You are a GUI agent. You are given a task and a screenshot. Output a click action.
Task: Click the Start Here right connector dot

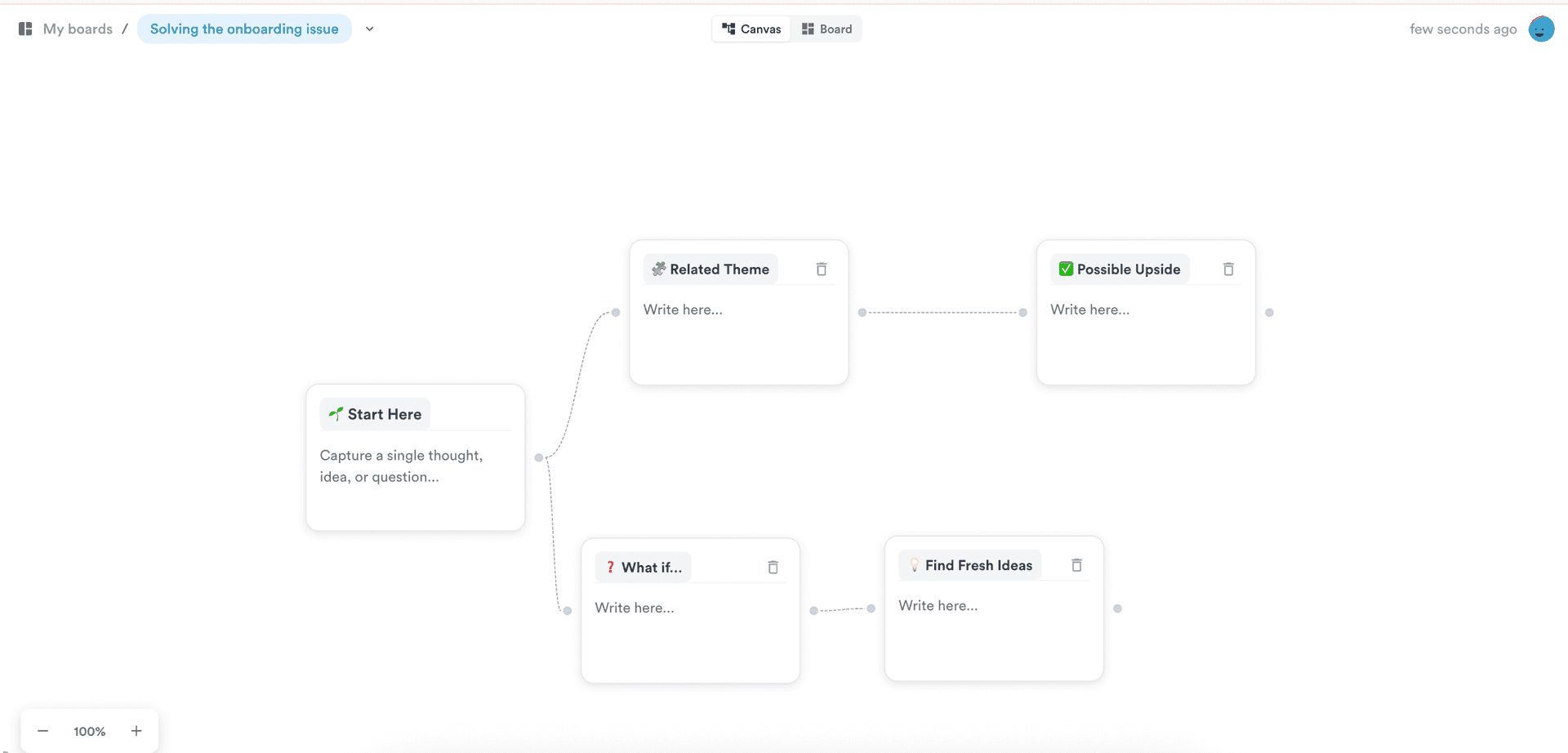538,457
